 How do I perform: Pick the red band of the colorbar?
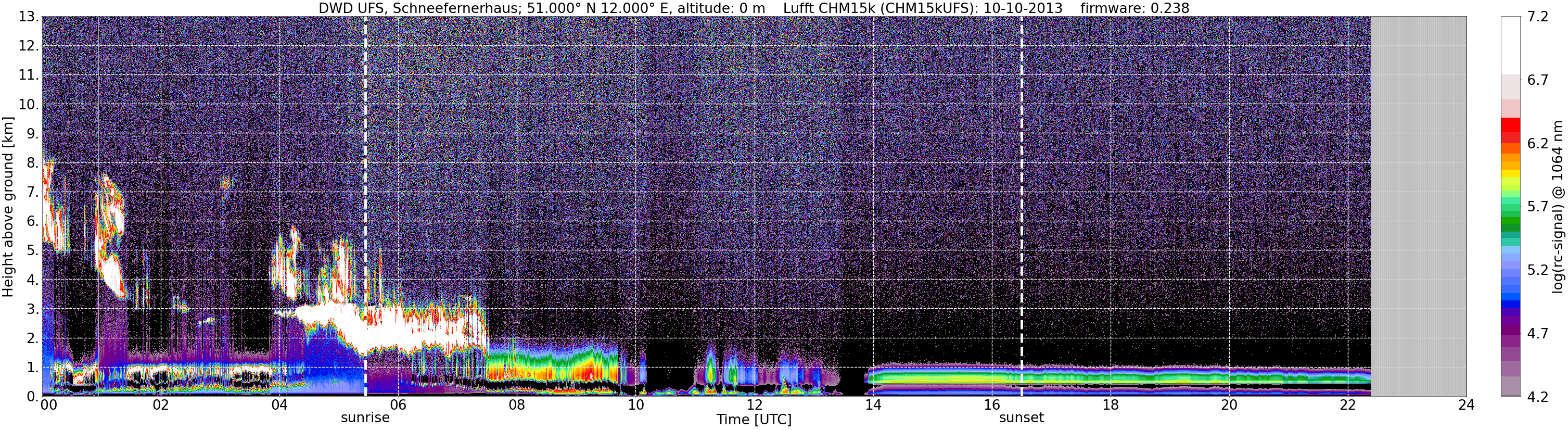coord(1511,124)
